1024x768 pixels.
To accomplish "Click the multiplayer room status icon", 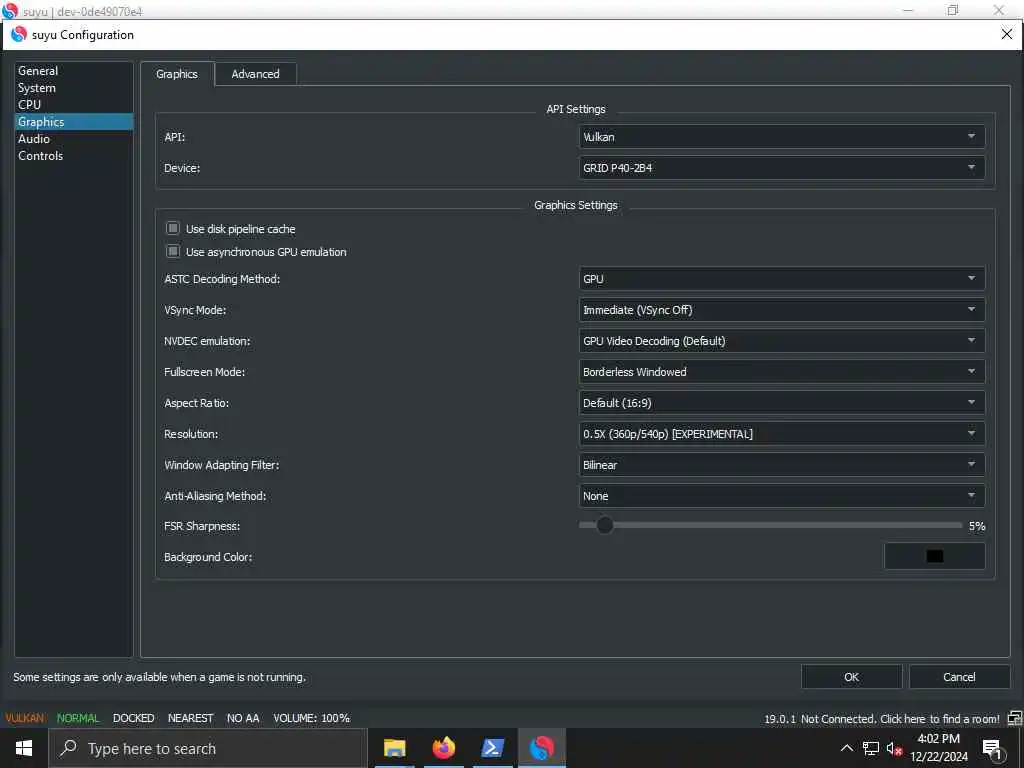I will 1014,718.
